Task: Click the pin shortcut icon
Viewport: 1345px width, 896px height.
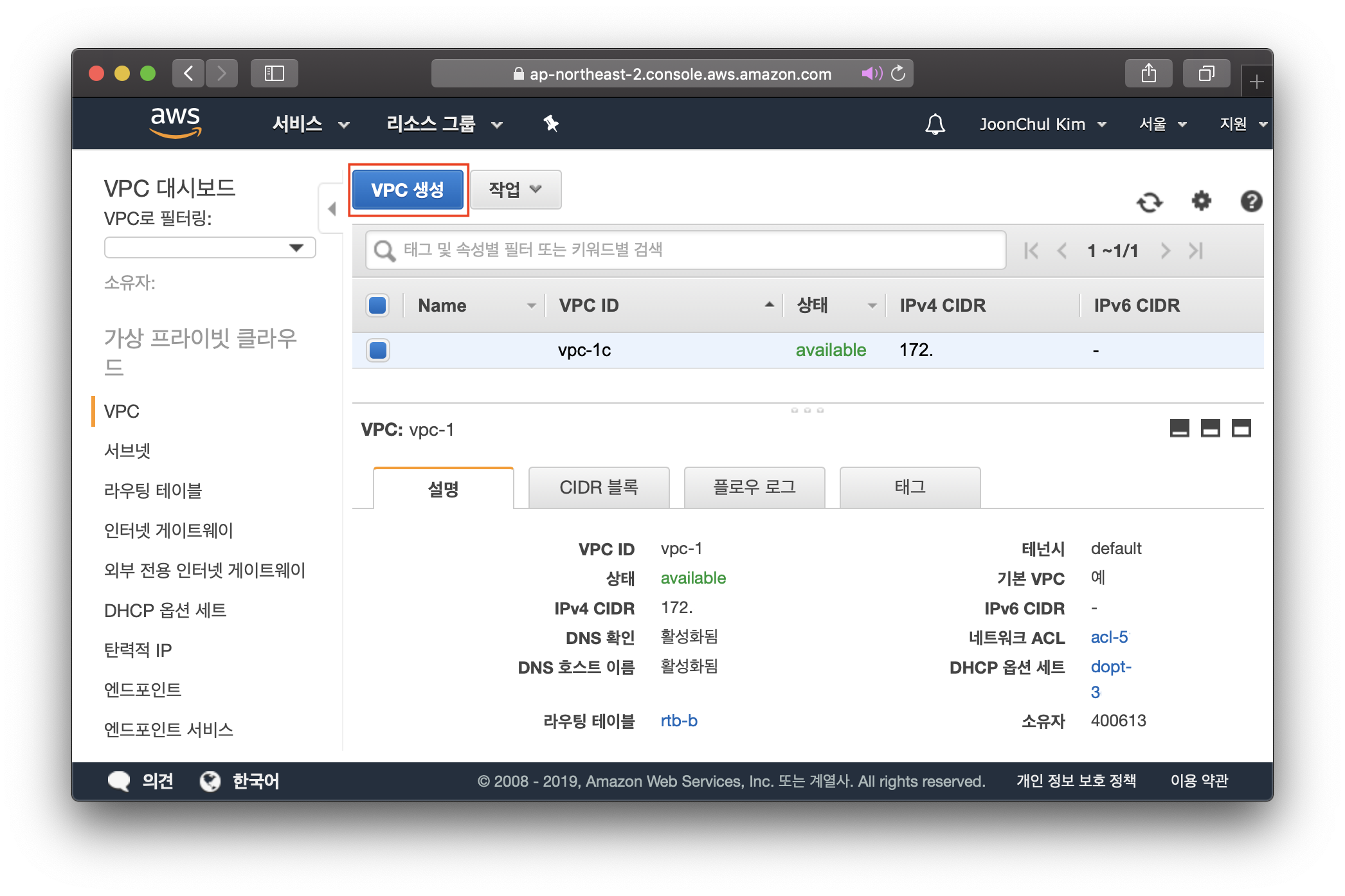Action: 551,123
